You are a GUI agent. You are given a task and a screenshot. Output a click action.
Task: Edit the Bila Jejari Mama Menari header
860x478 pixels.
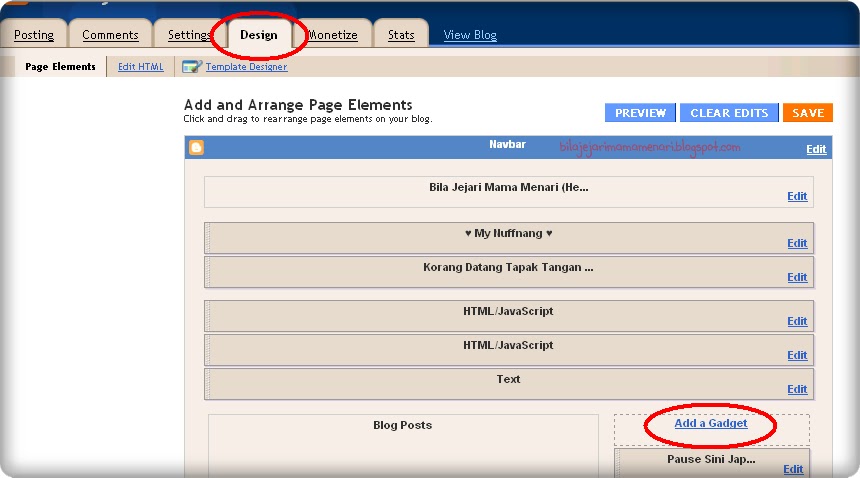(x=797, y=196)
